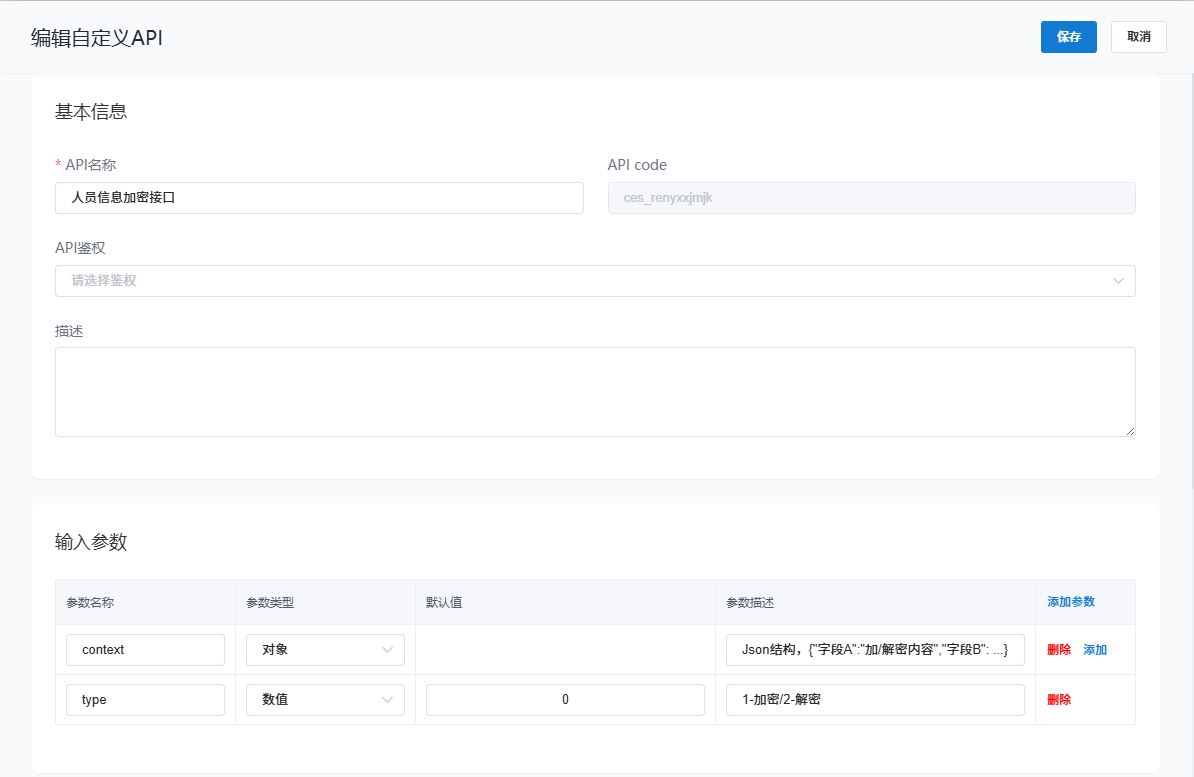
Task: Click the chevron icon beside 数值
Action: point(387,700)
